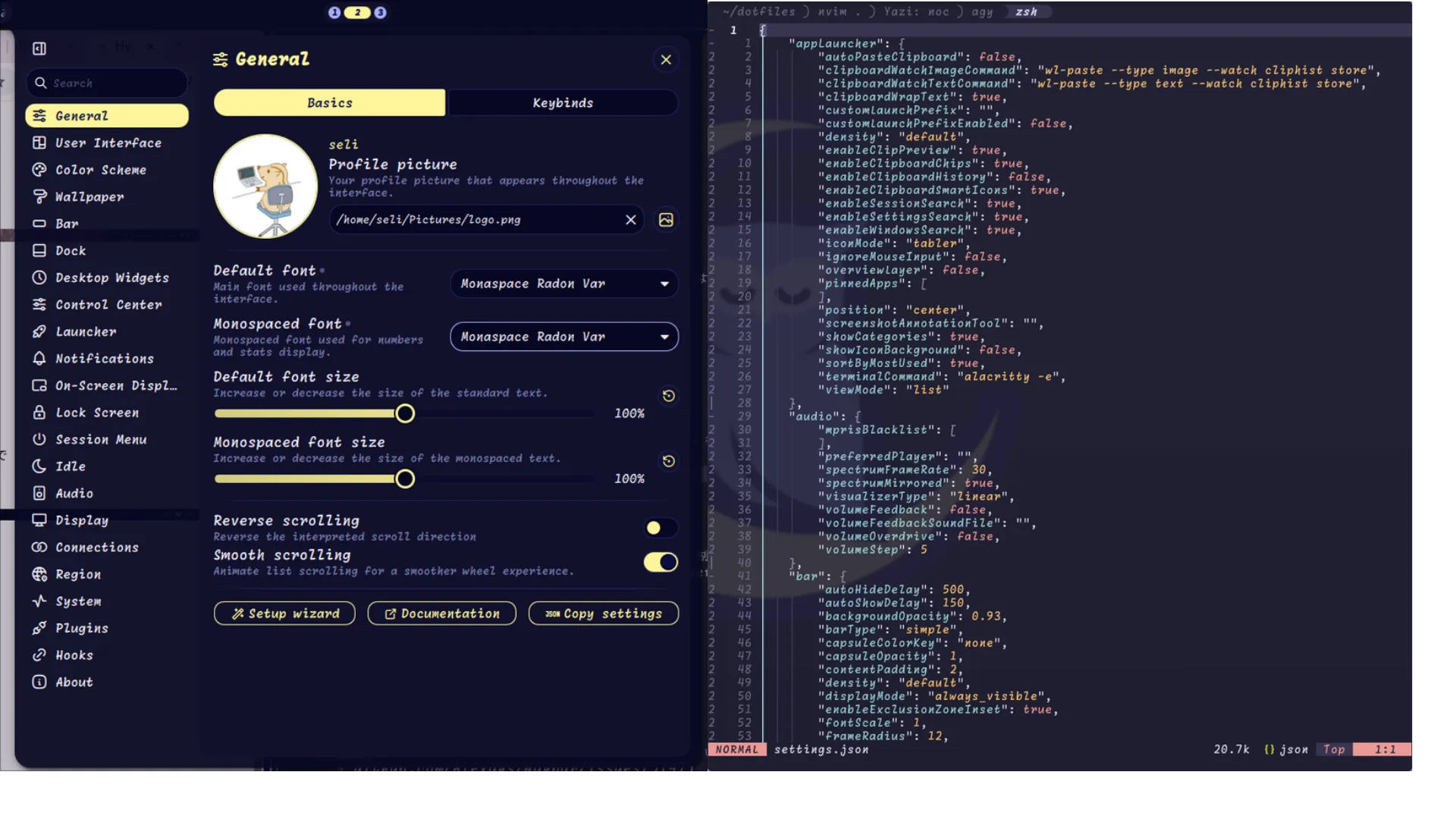Image resolution: width=1456 pixels, height=819 pixels.
Task: Click the profile picture avatar thumbnail
Action: point(265,187)
